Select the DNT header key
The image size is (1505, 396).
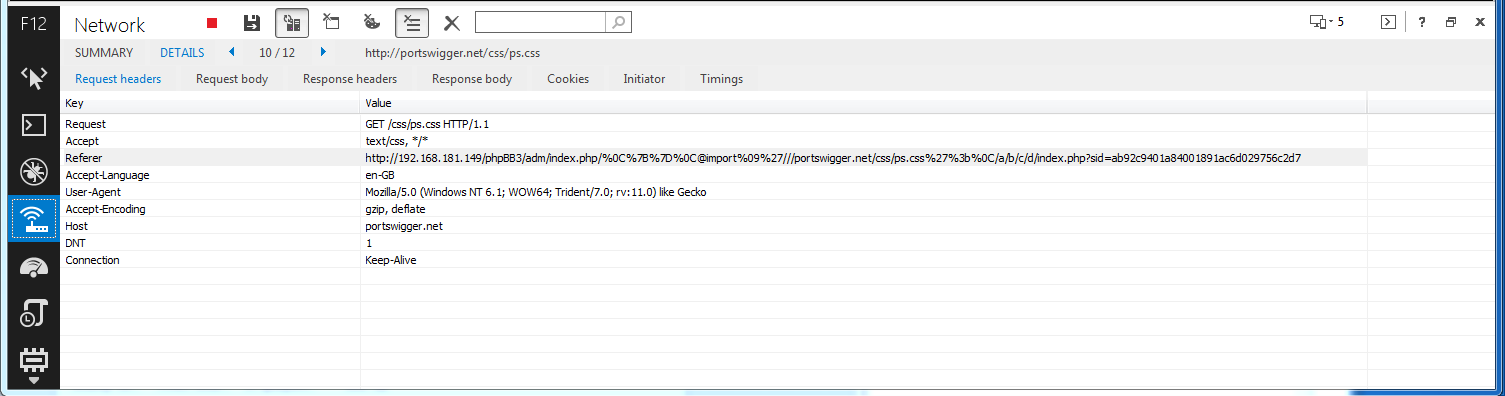pyautogui.click(x=75, y=243)
